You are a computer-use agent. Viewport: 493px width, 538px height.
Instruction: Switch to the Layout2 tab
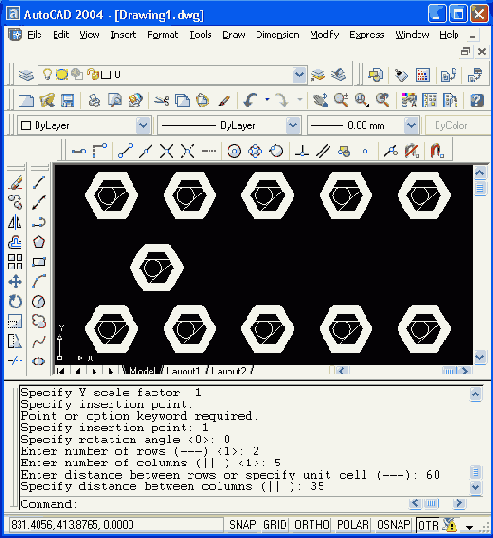click(x=229, y=371)
